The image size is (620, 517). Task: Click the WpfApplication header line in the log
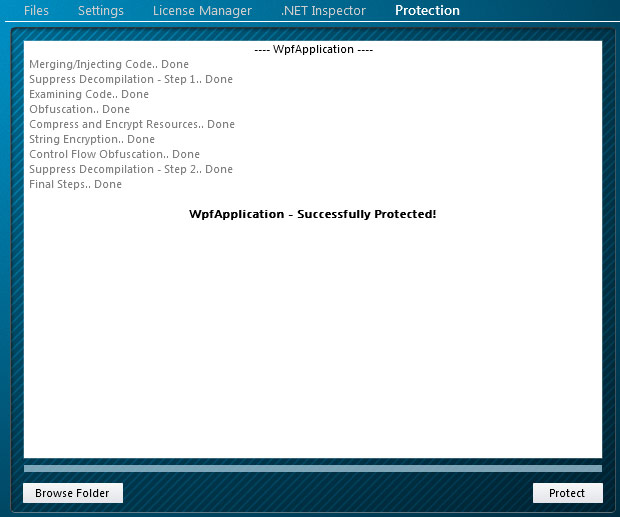coord(312,49)
